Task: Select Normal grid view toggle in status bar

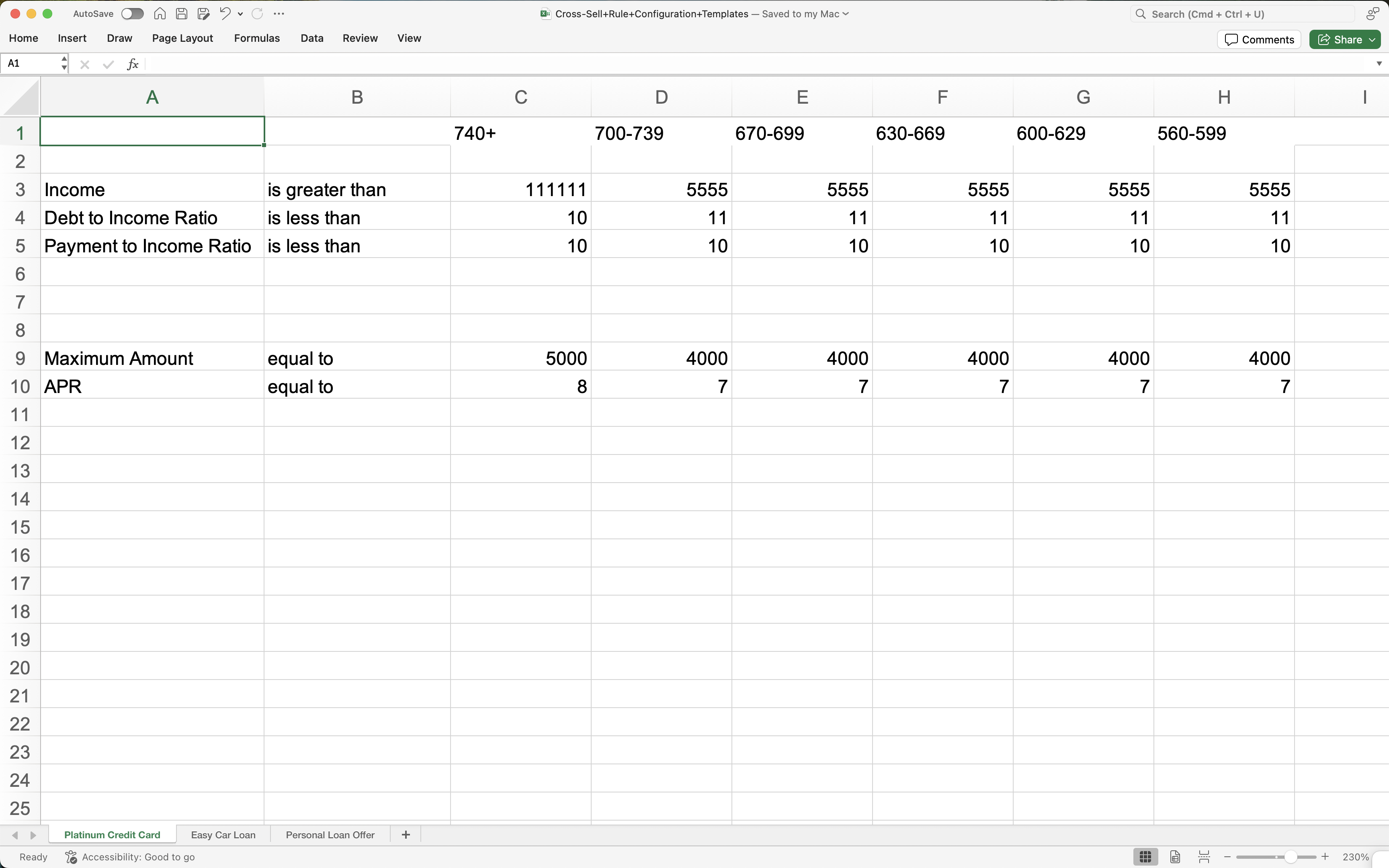Action: (1145, 857)
